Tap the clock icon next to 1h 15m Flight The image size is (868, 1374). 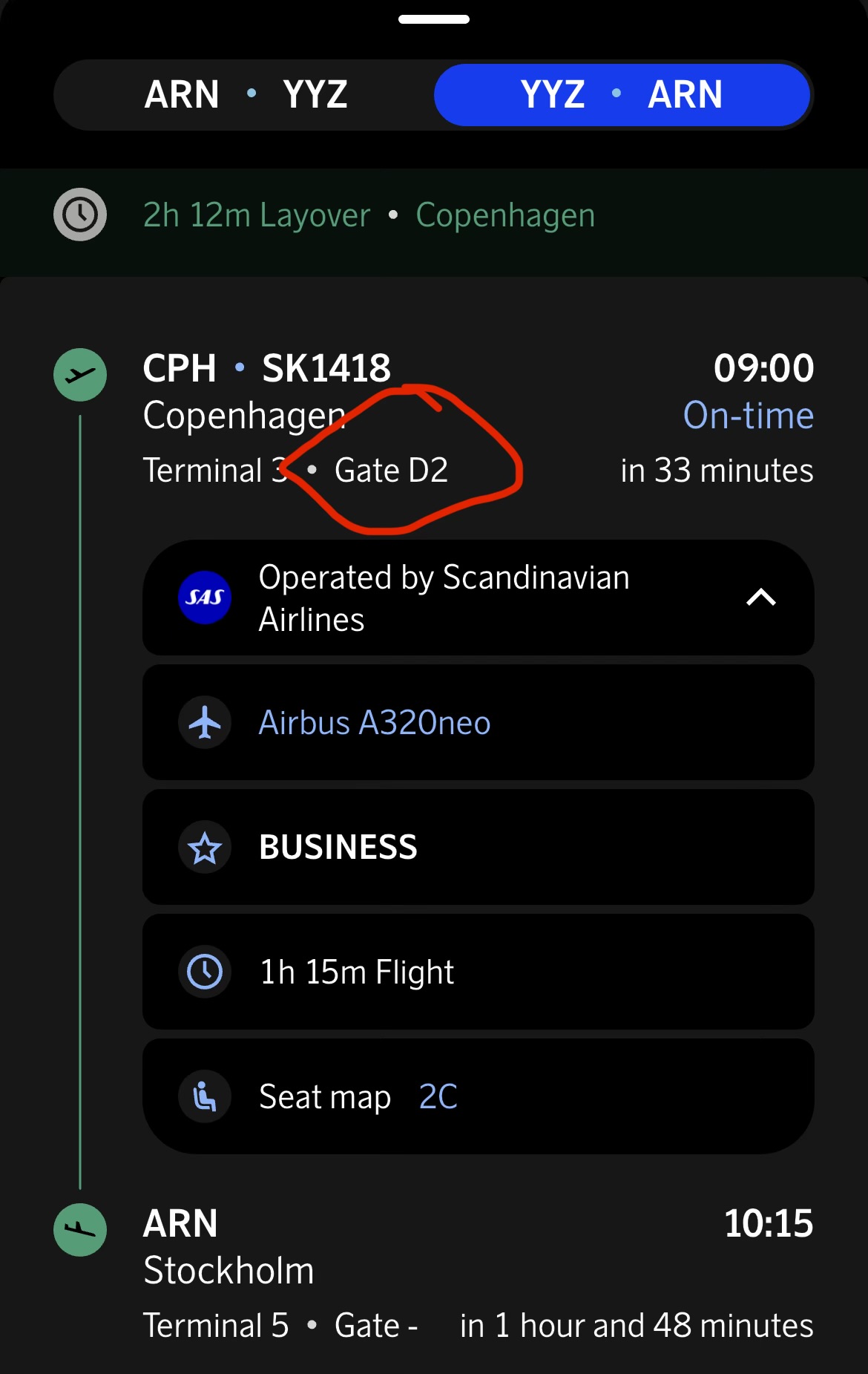pyautogui.click(x=205, y=972)
